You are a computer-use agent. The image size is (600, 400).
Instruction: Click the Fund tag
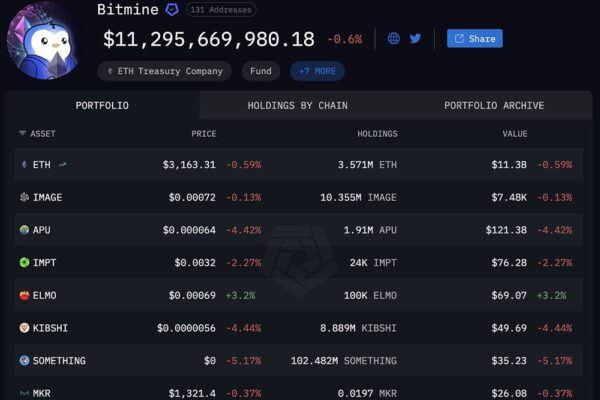click(x=261, y=71)
